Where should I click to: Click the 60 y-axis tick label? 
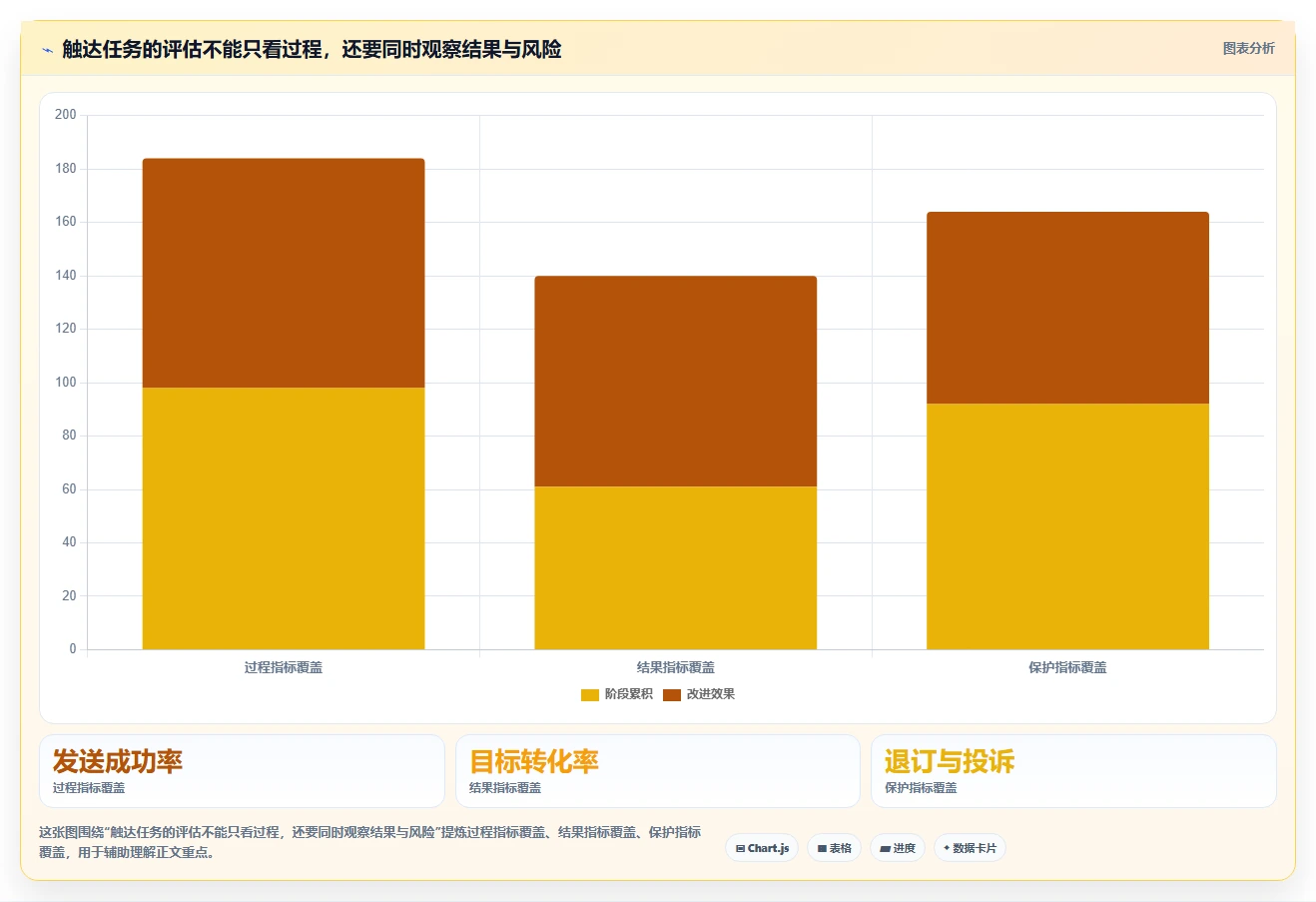69,489
